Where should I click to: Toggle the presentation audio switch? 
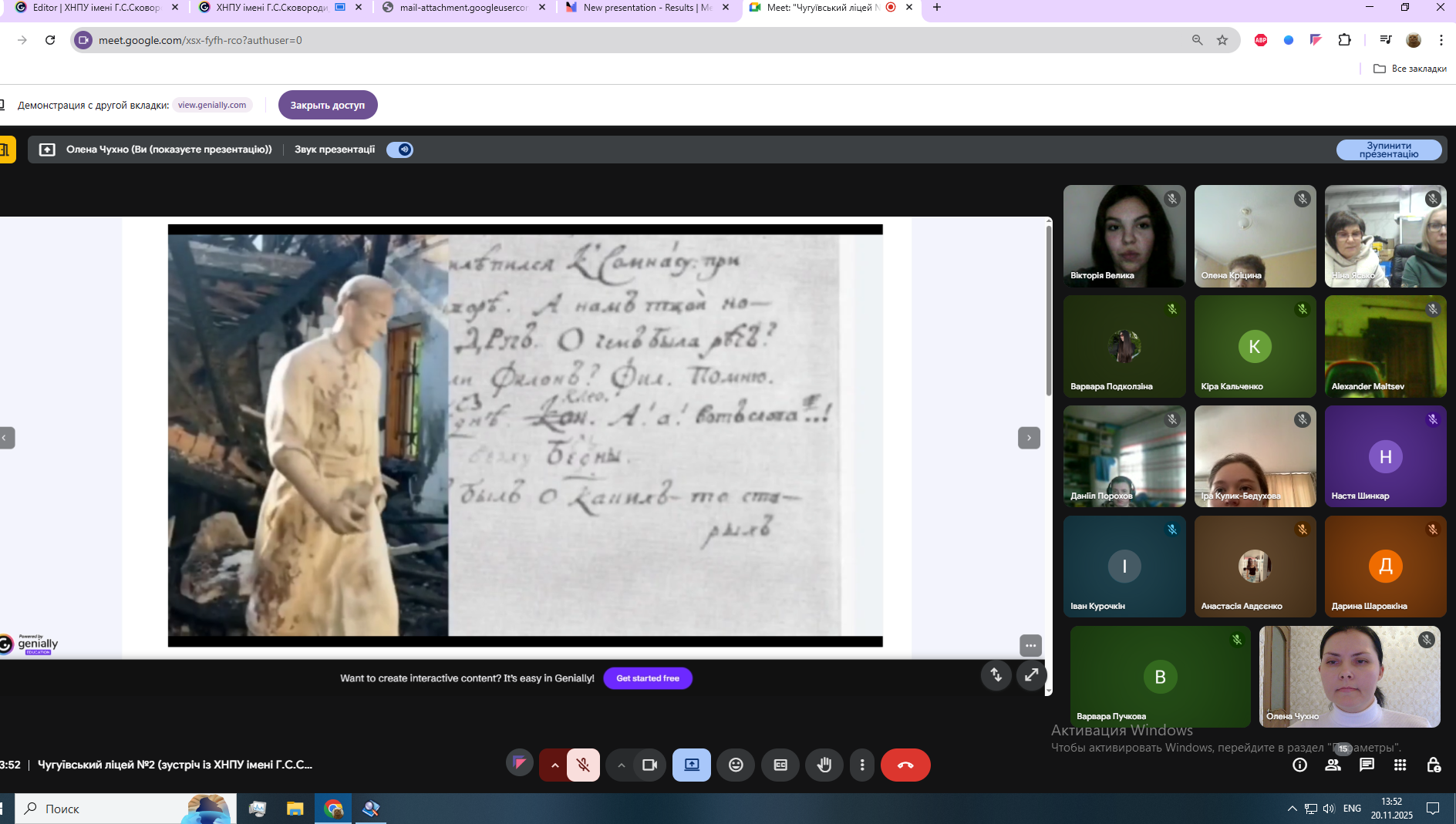[x=399, y=150]
